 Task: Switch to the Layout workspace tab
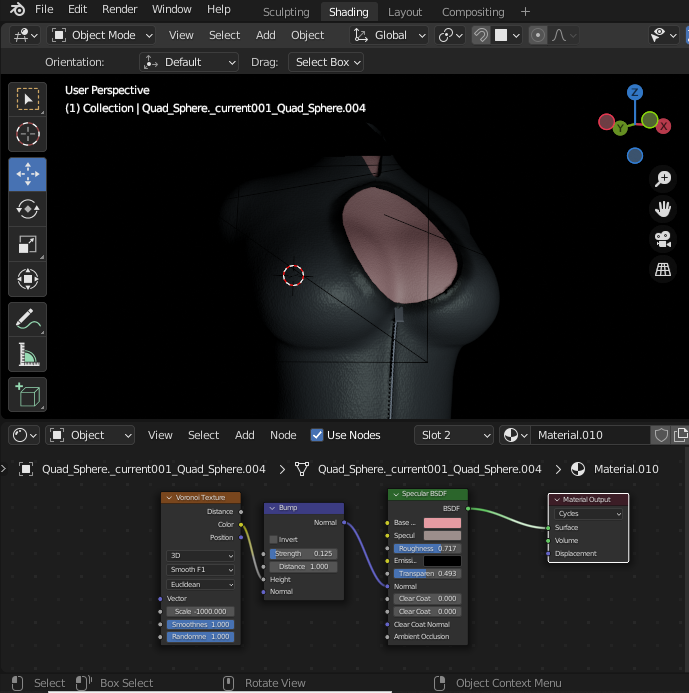(405, 12)
